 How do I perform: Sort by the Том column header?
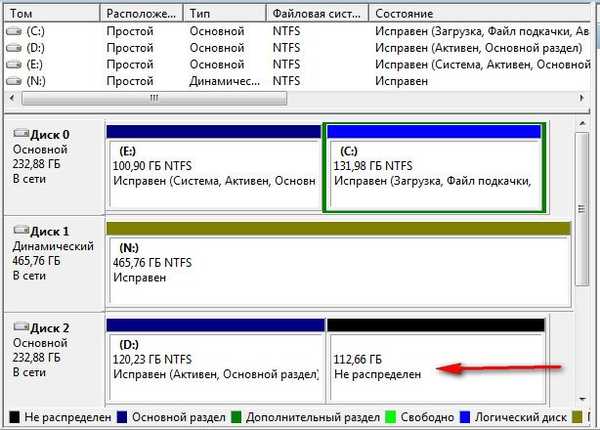[x=52, y=13]
